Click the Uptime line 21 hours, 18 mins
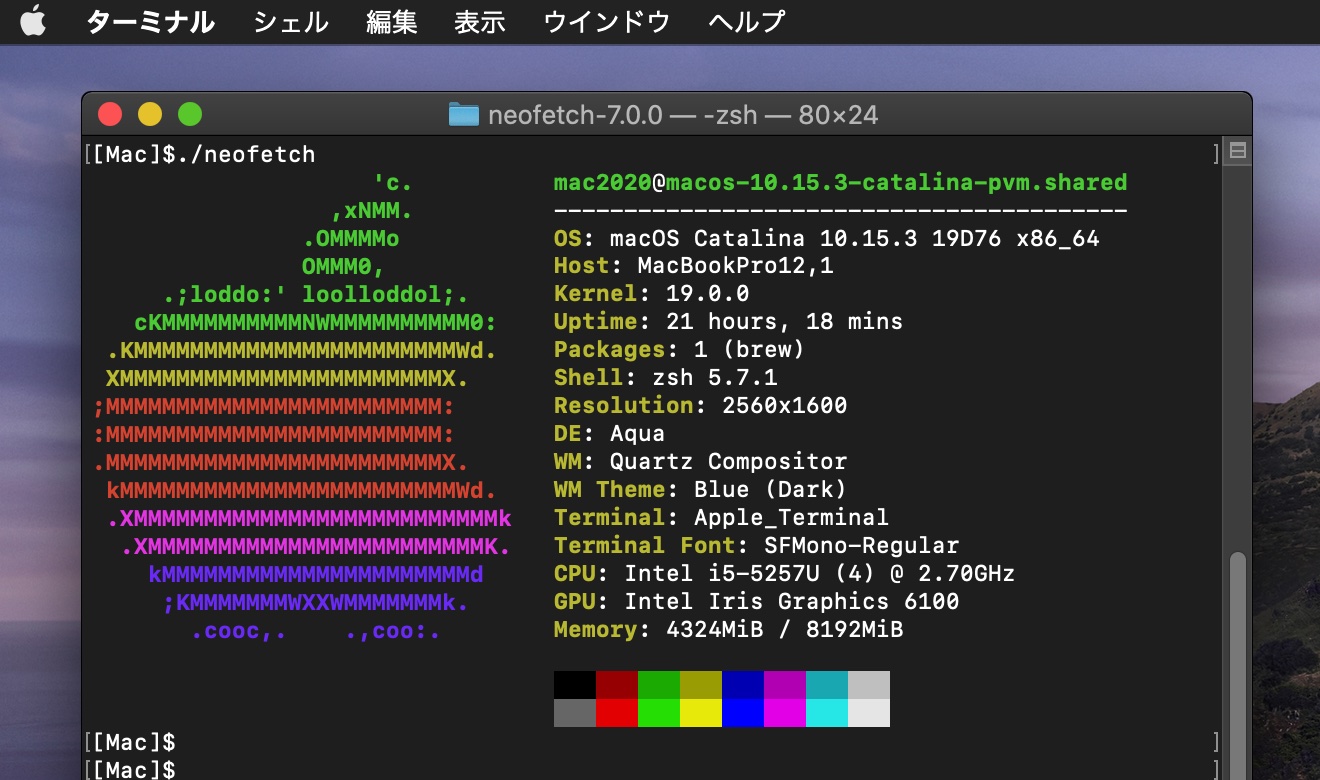 tap(728, 323)
